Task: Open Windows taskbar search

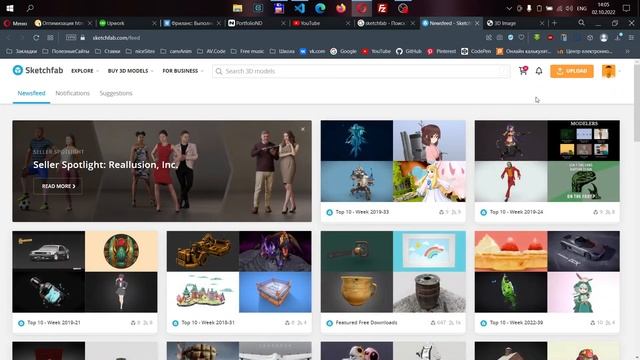Action: coord(30,8)
